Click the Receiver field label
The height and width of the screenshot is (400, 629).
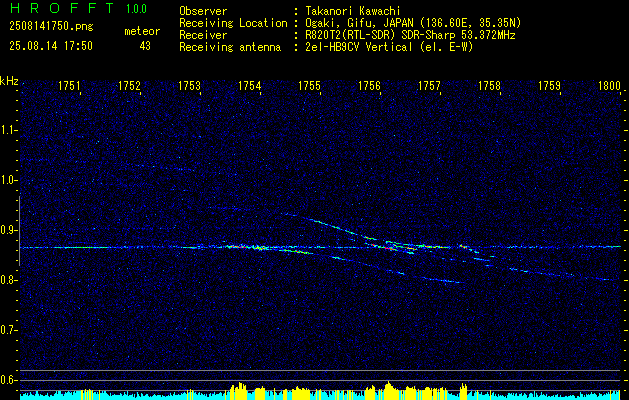coord(203,35)
